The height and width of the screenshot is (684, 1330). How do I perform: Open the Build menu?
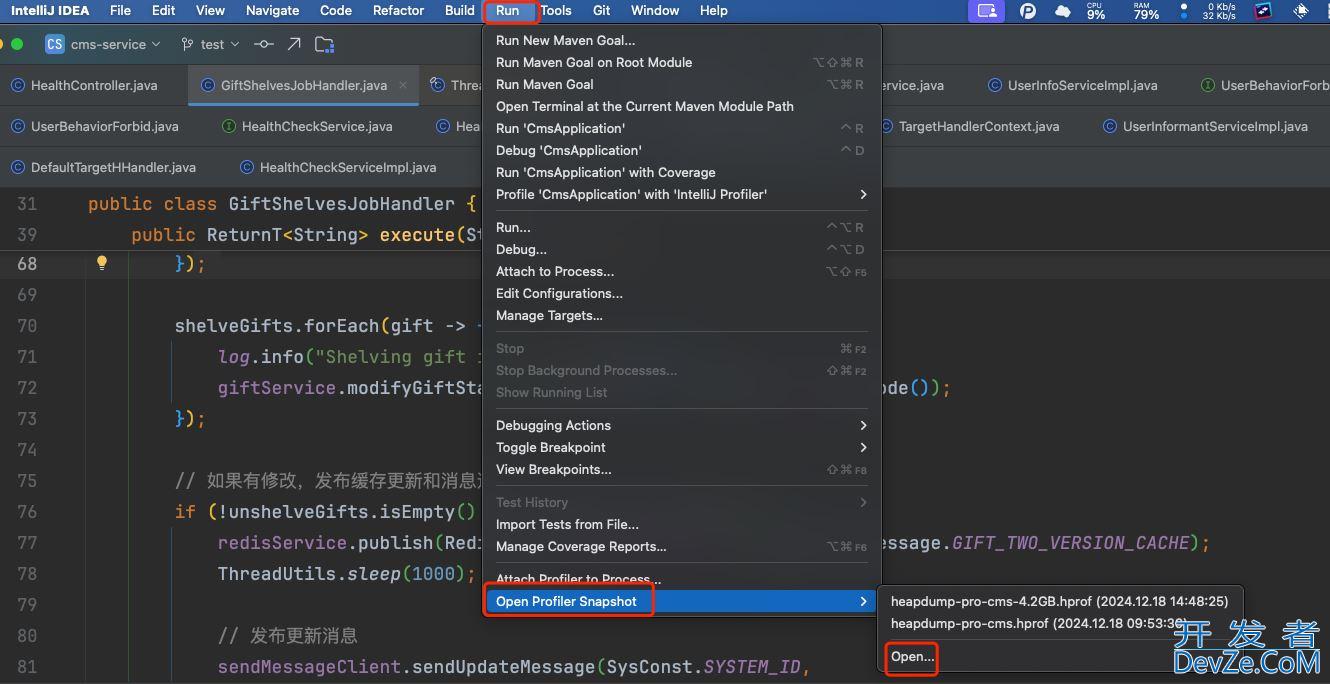pyautogui.click(x=460, y=10)
